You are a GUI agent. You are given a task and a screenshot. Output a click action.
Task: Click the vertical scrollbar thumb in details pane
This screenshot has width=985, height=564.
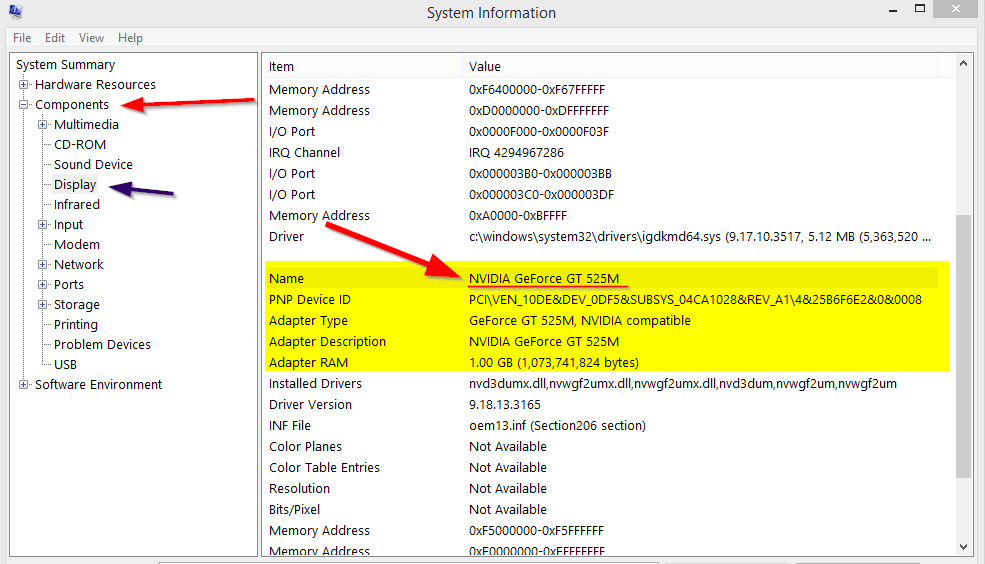(963, 346)
